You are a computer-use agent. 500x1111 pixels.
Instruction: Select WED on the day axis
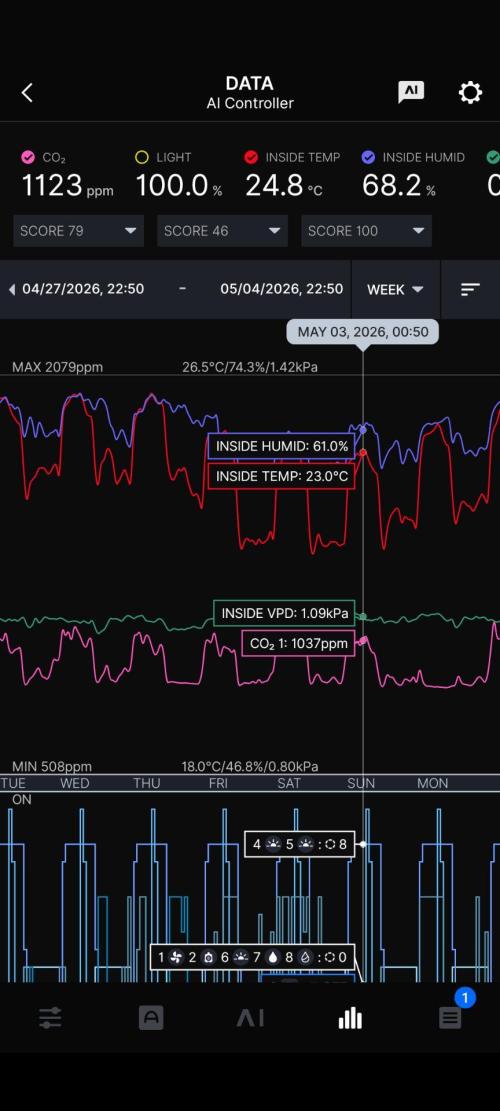click(74, 783)
